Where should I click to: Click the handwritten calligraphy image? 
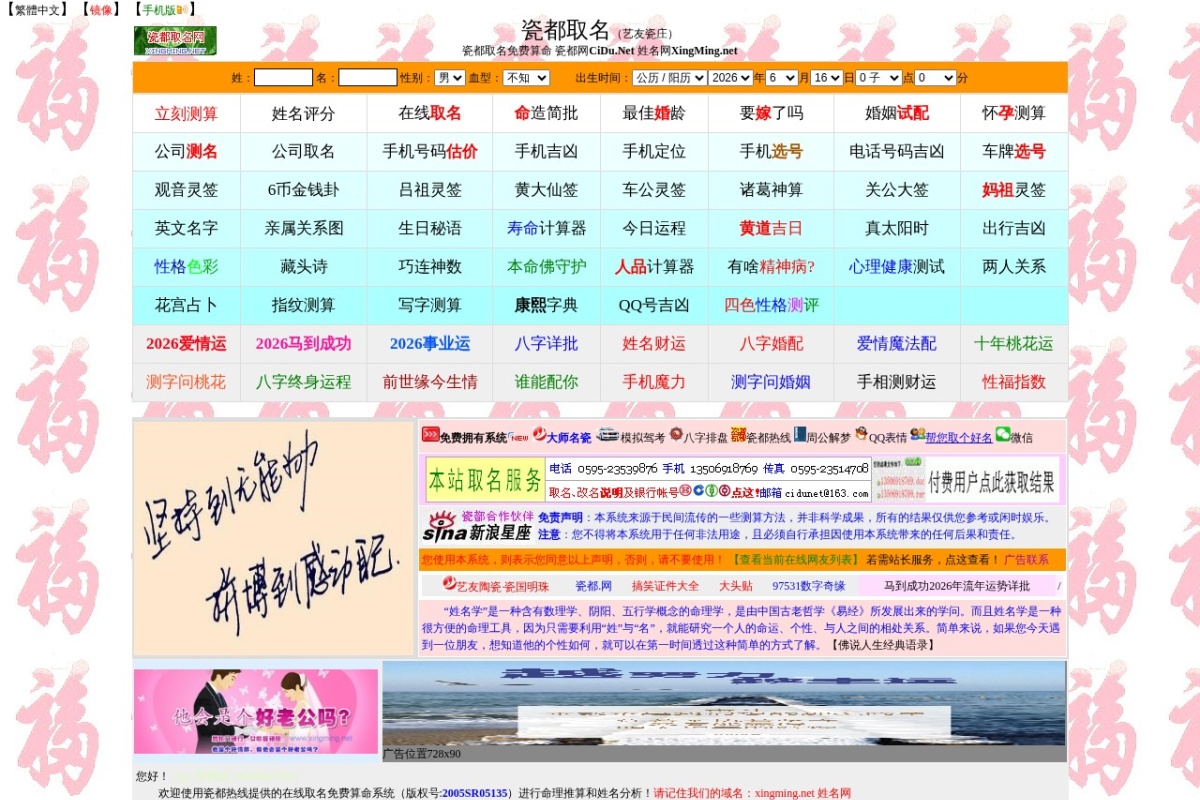coord(274,538)
